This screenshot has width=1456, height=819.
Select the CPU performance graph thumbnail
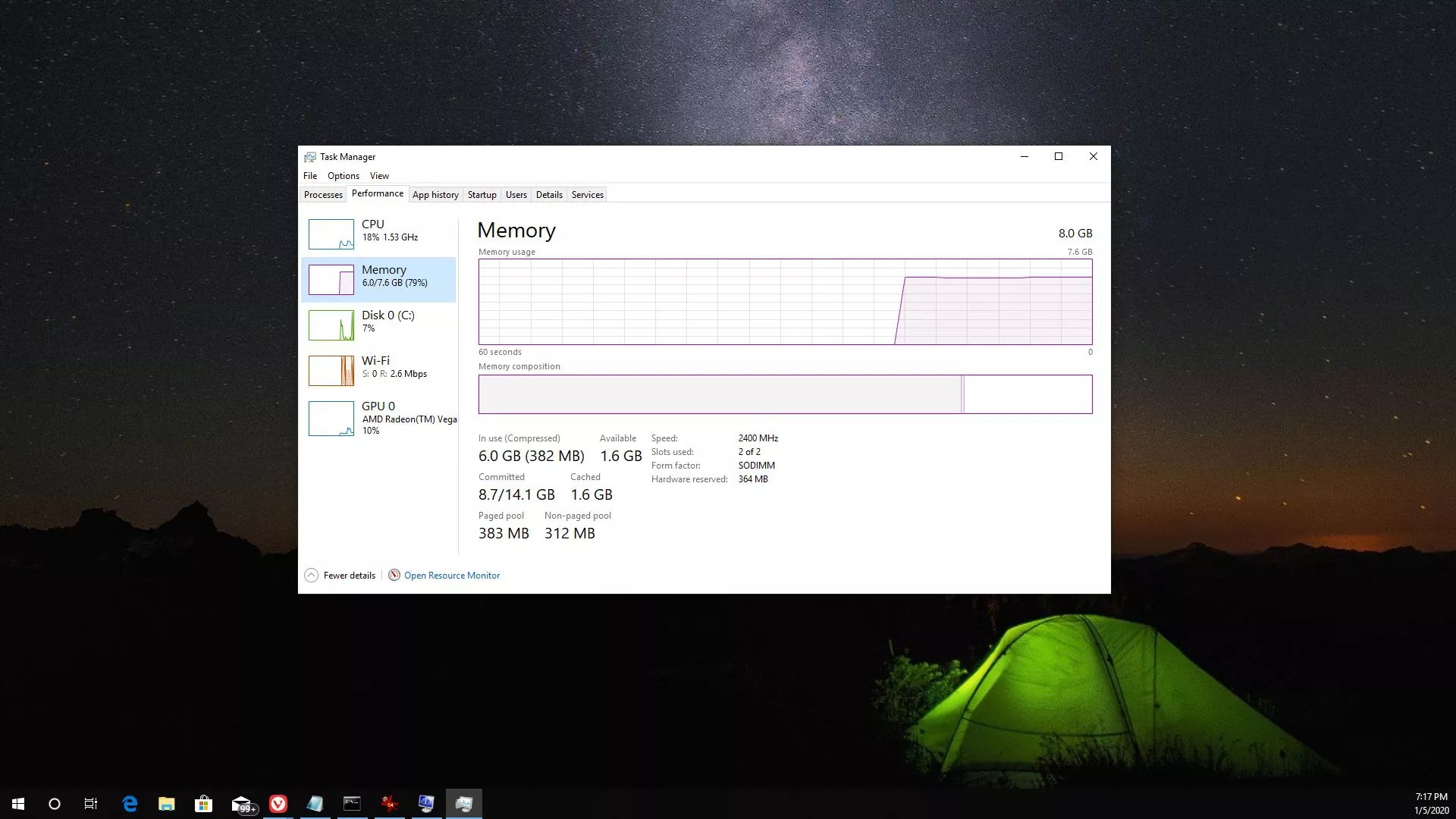click(331, 234)
